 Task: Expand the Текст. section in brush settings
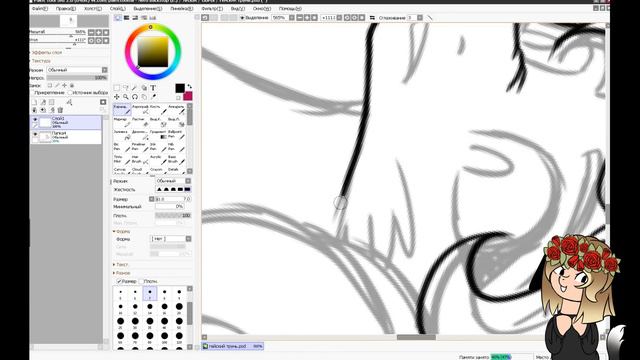pyautogui.click(x=114, y=264)
